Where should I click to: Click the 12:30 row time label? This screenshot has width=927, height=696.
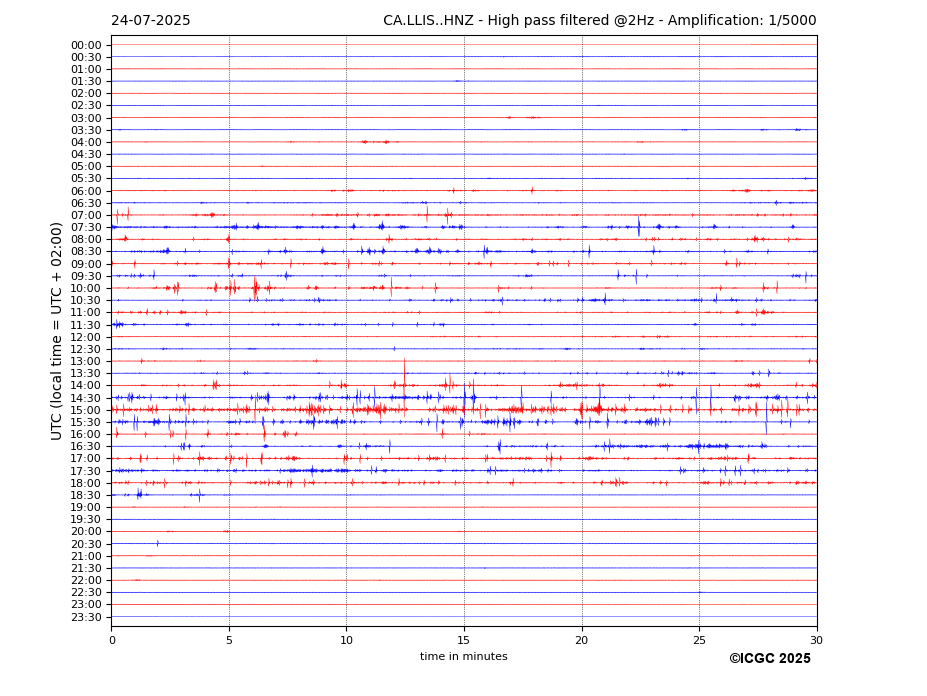click(86, 349)
